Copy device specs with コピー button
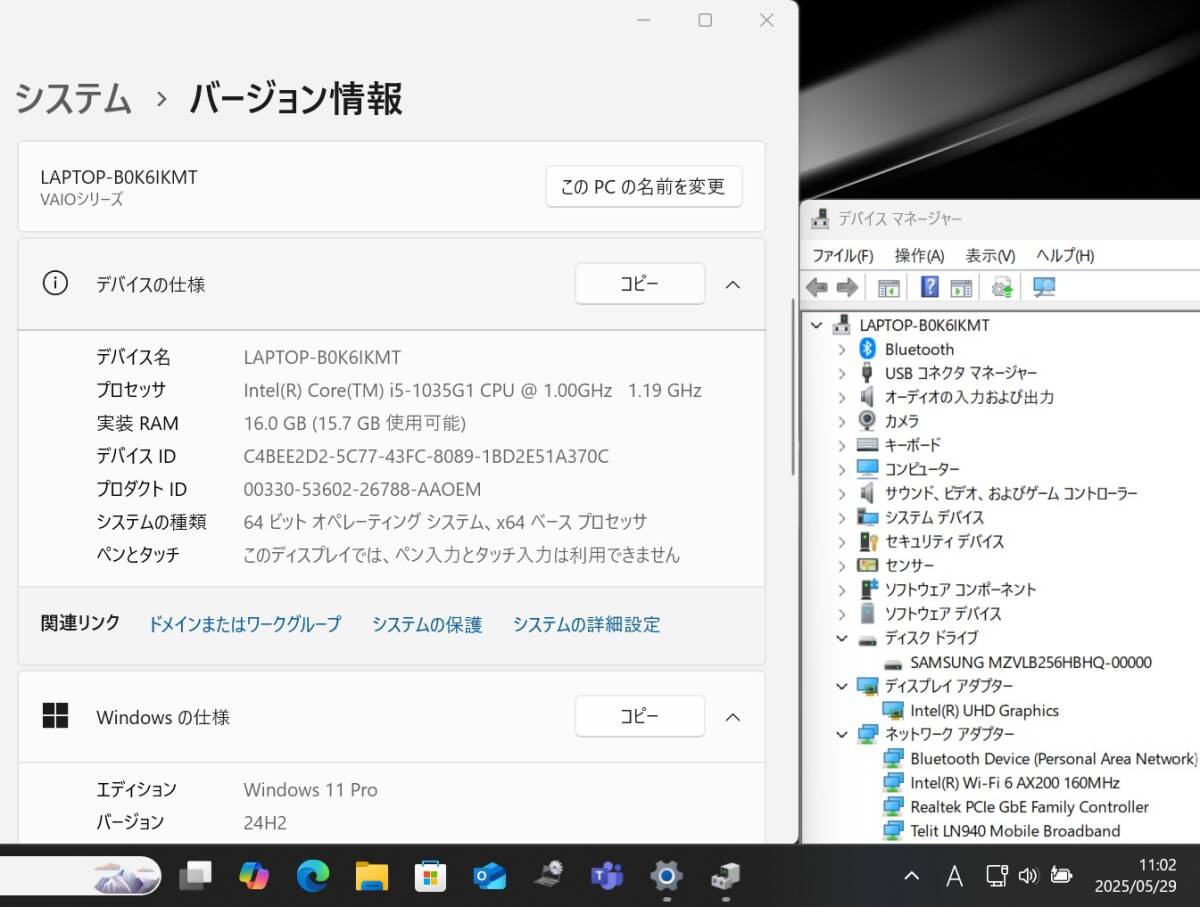This screenshot has width=1200, height=907. point(640,284)
